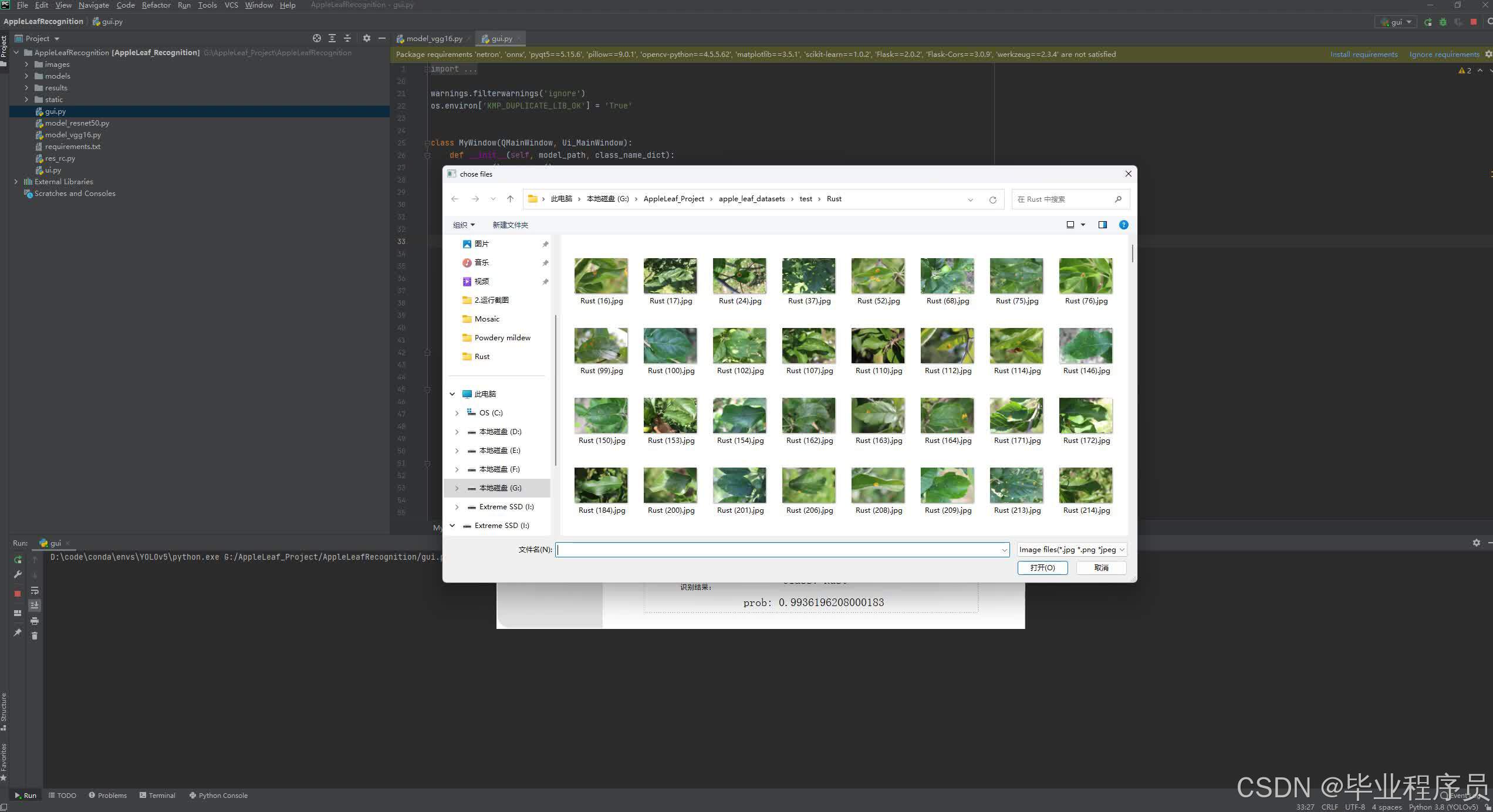Click the wrench icon in Run panel
The width and height of the screenshot is (1493, 812).
coord(18,574)
